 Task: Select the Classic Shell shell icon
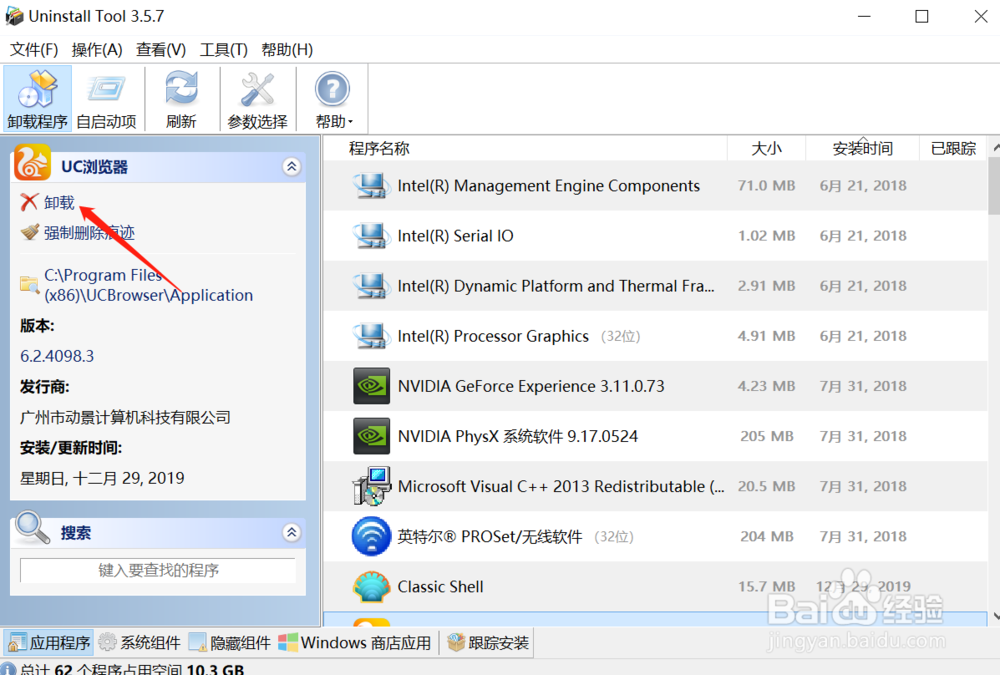(x=371, y=587)
